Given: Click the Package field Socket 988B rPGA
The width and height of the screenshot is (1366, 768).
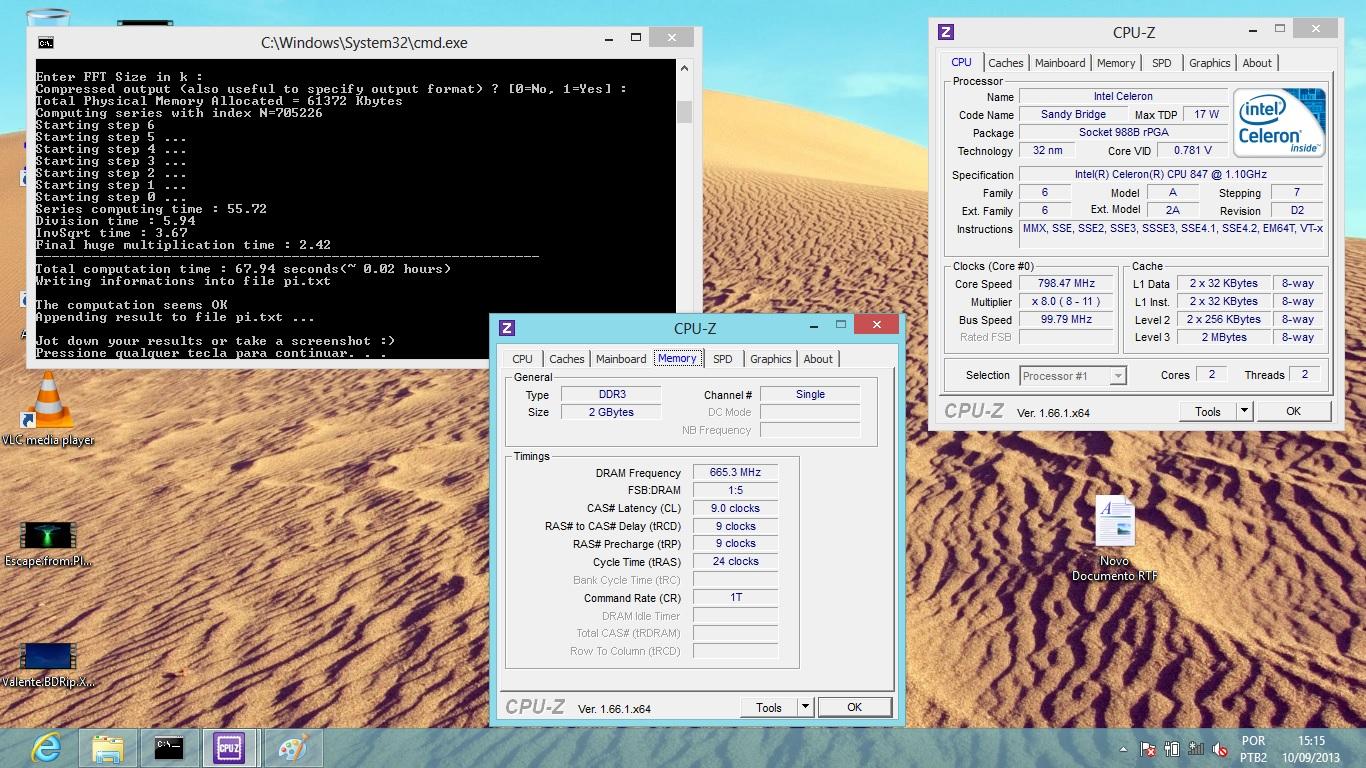Looking at the screenshot, I should click(x=1122, y=132).
